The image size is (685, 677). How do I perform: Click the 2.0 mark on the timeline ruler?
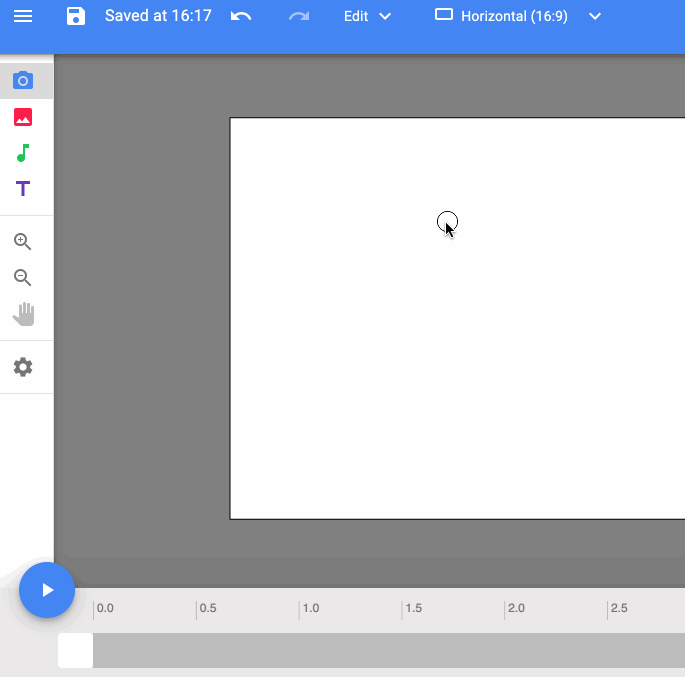(x=516, y=608)
